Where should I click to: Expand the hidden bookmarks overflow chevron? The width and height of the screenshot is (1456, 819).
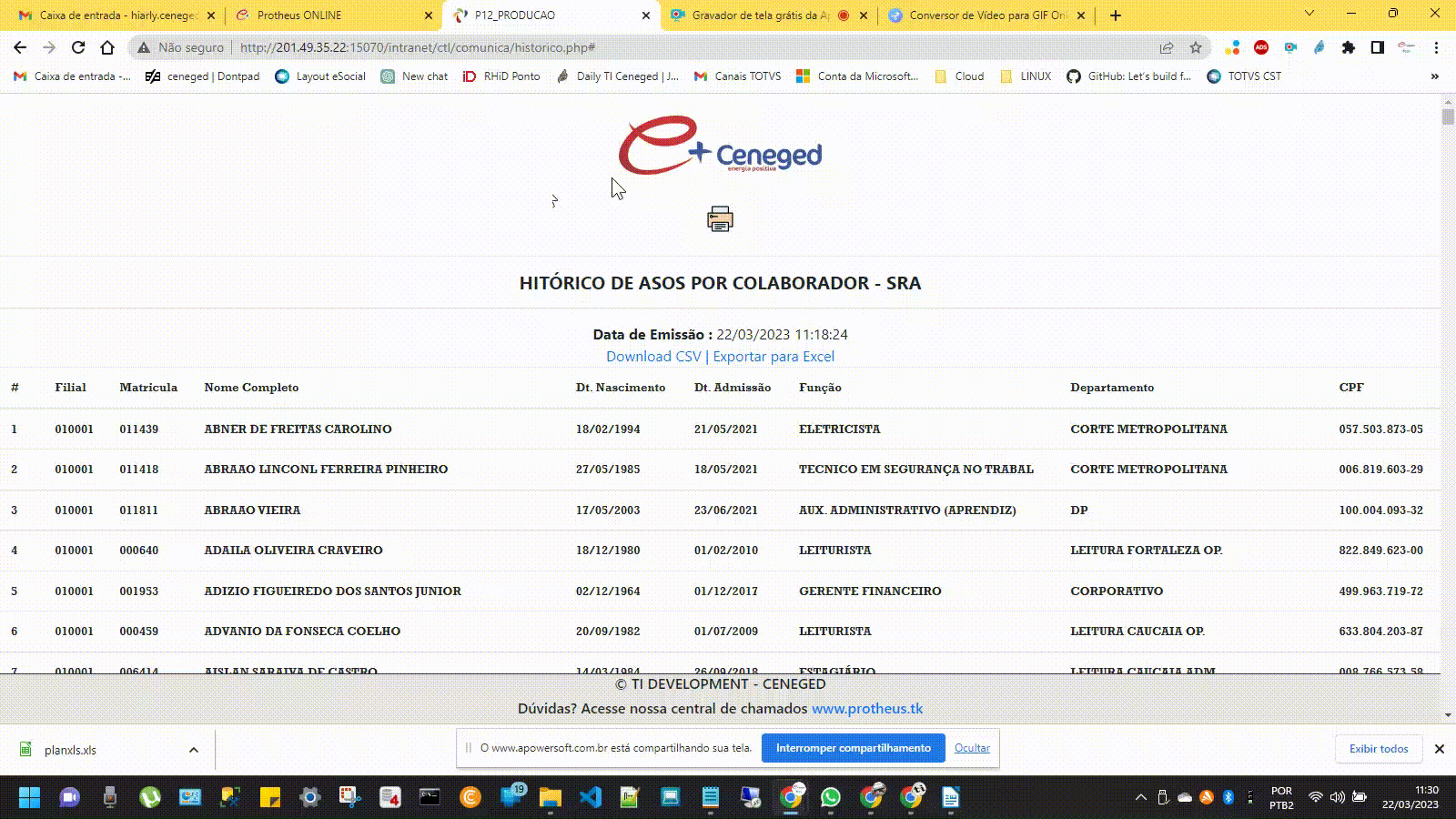tap(1435, 76)
